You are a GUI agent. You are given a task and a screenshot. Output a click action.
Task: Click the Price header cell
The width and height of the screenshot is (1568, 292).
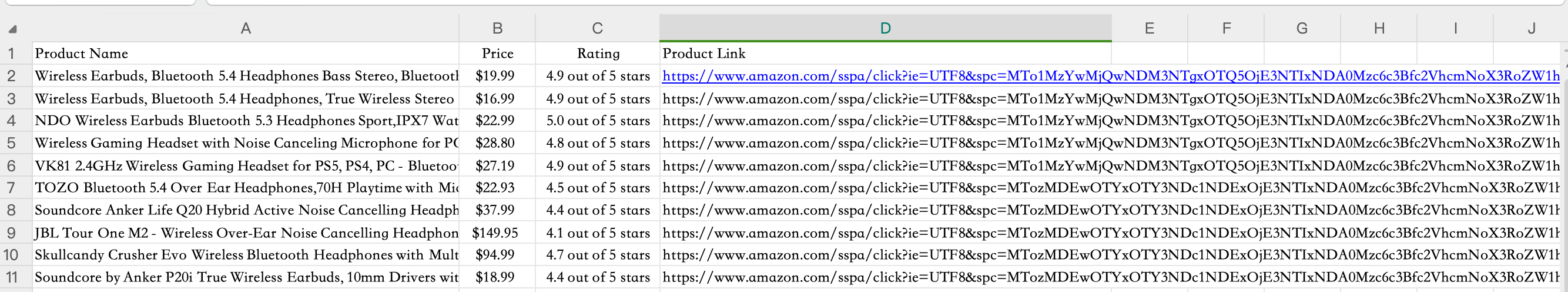click(x=497, y=54)
